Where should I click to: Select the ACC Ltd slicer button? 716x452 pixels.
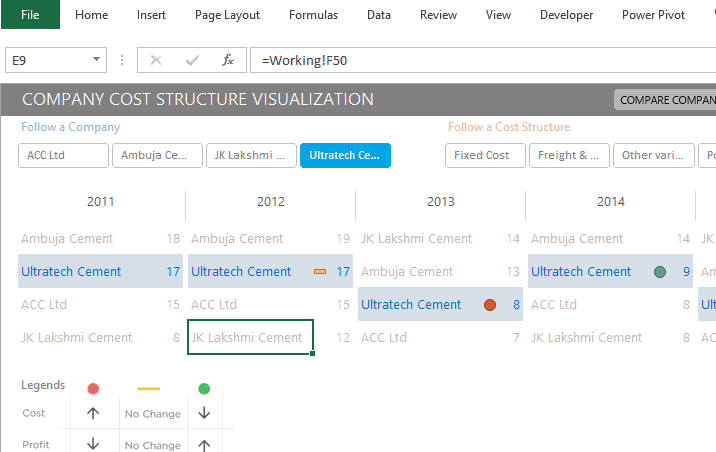tap(63, 155)
